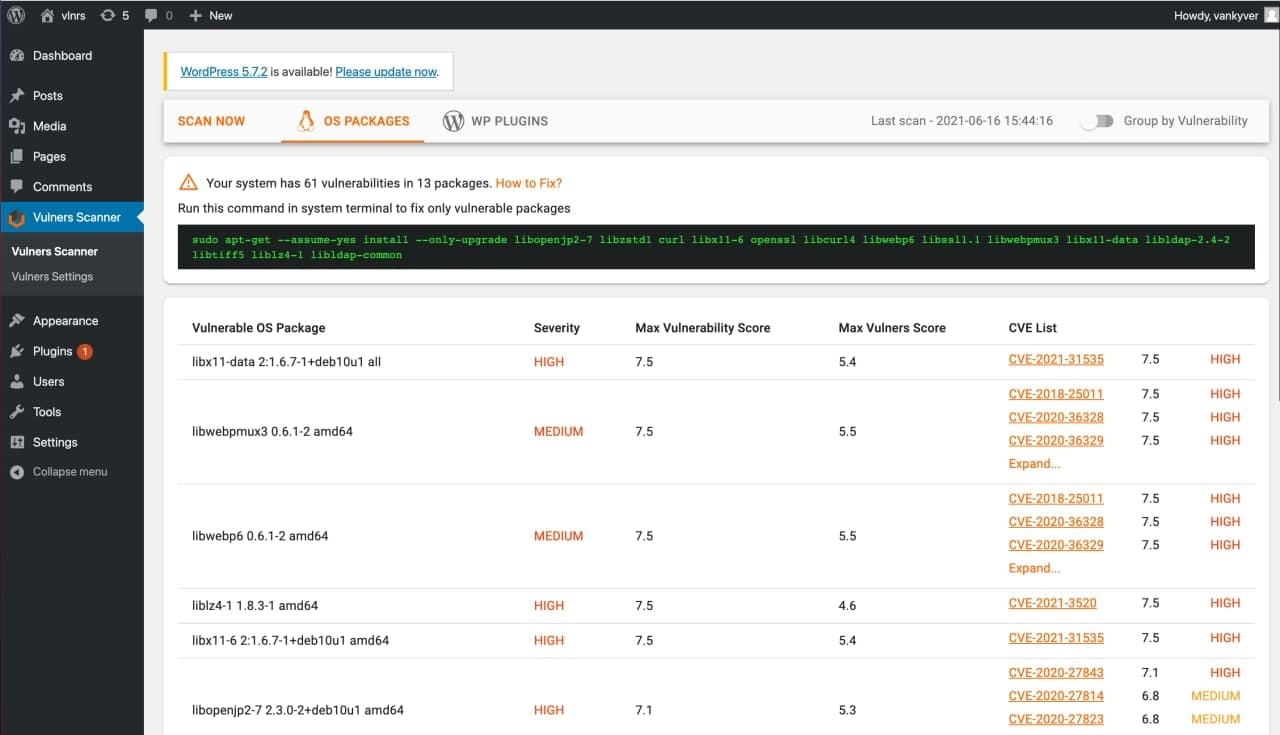Click the Plugins update count badge
This screenshot has width=1280, height=735.
click(85, 351)
